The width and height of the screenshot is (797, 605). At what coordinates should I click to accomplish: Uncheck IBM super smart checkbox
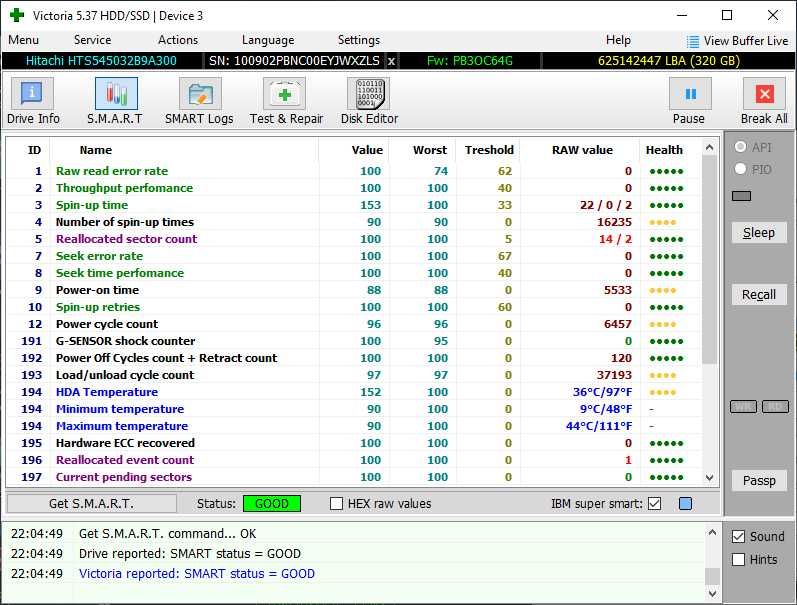(655, 504)
